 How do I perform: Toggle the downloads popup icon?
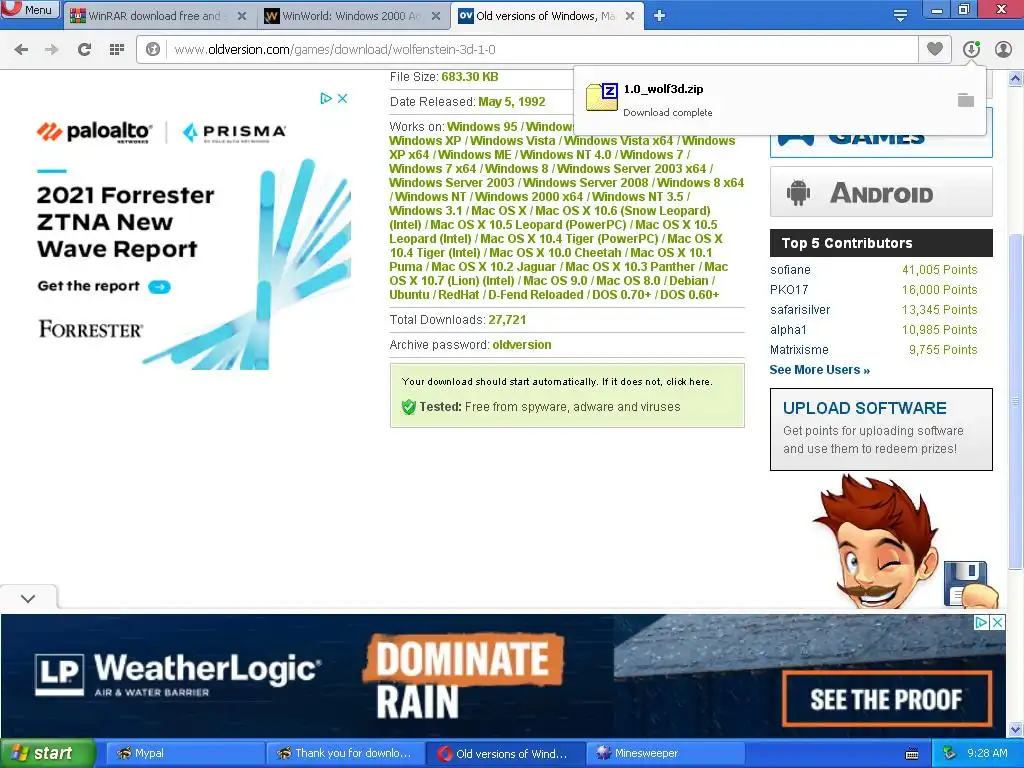coord(971,49)
